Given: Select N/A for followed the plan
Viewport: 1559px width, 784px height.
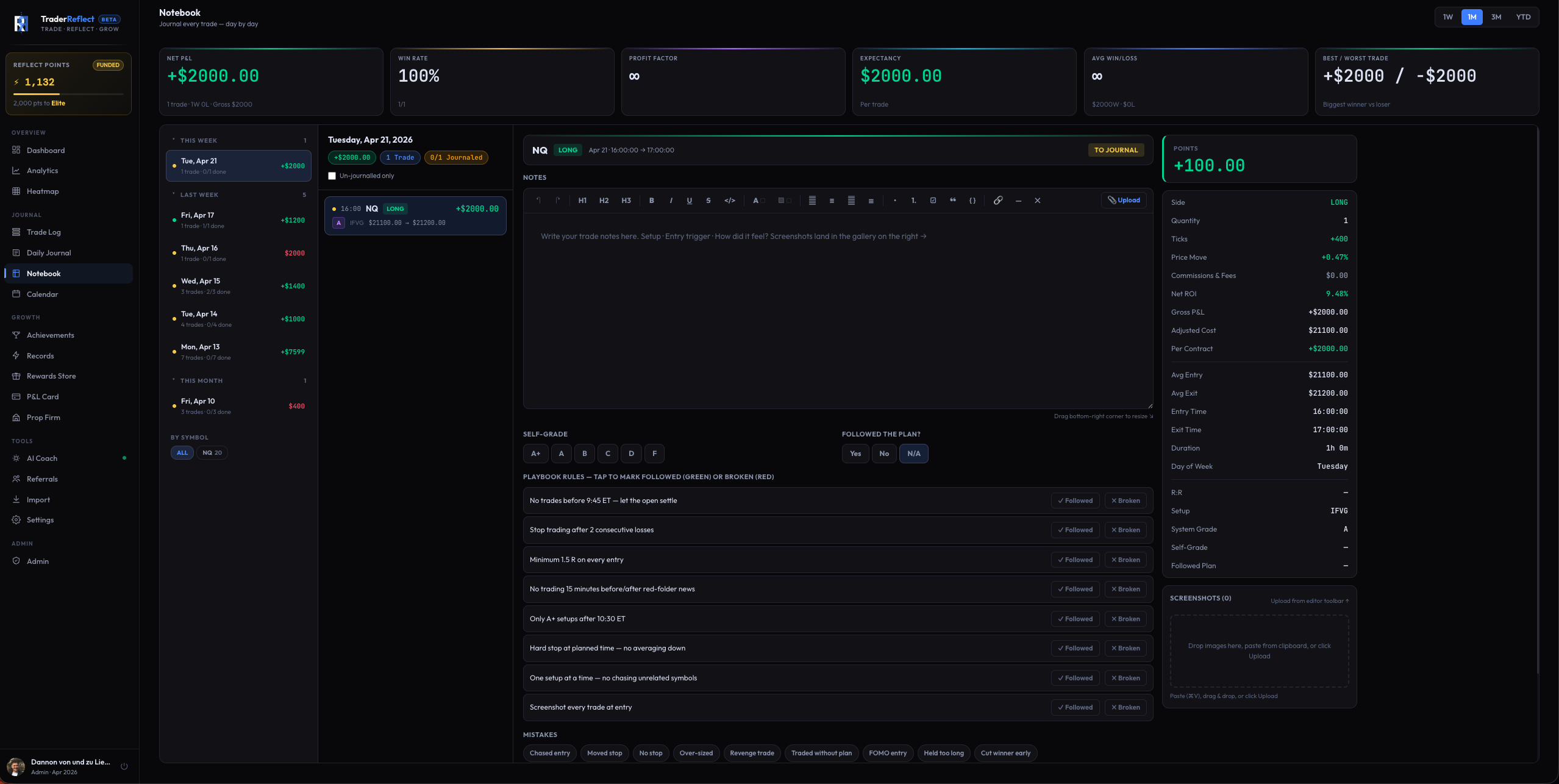Looking at the screenshot, I should point(914,454).
